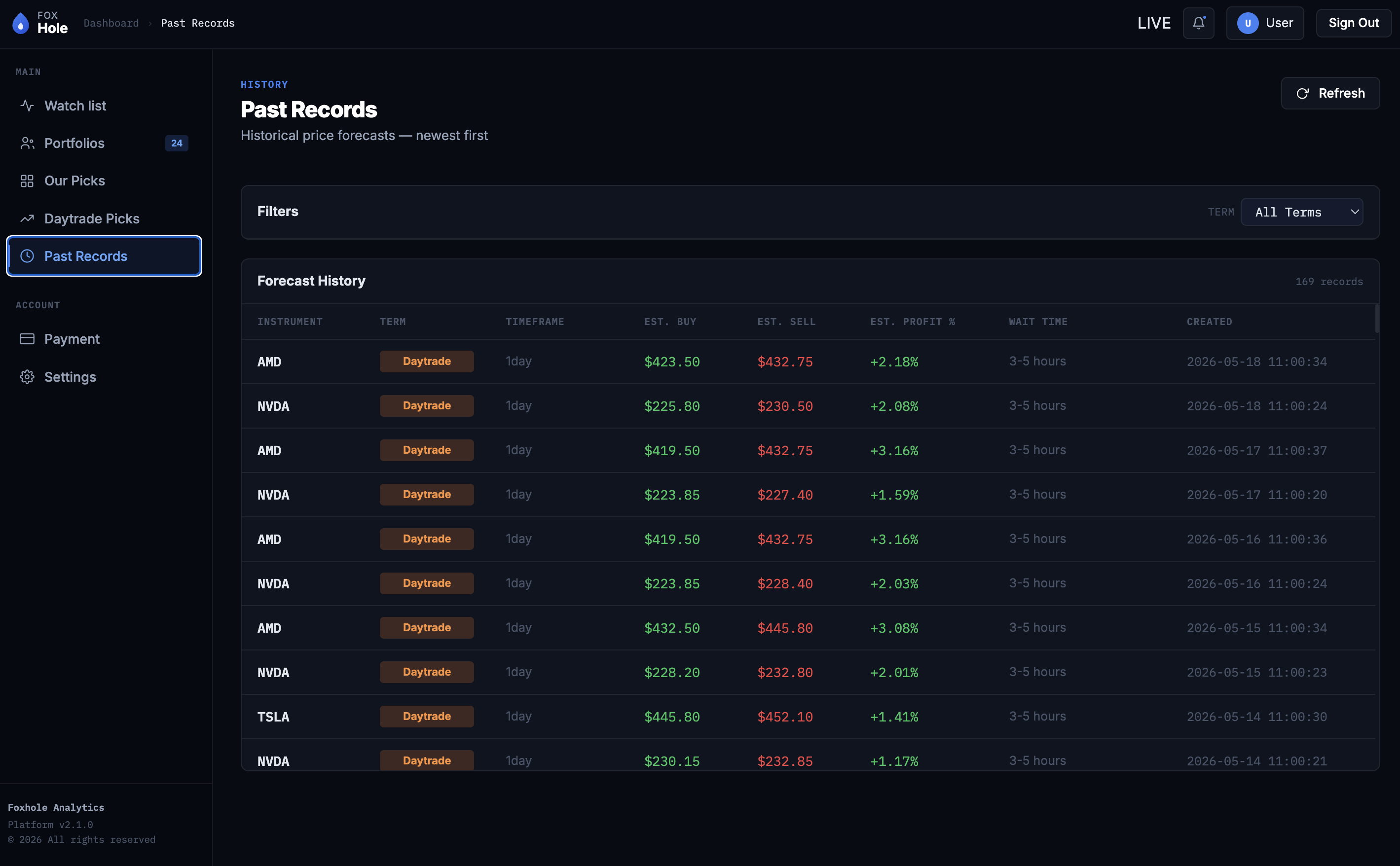
Task: Click the EST. SELL column header
Action: [786, 322]
